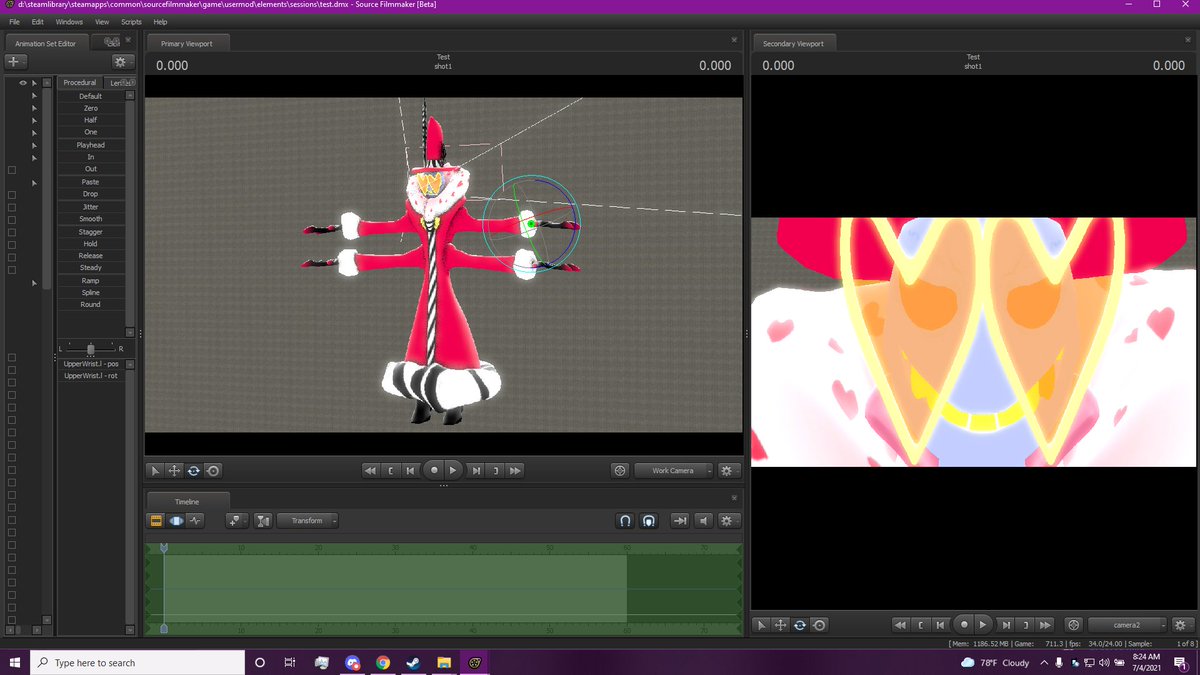Click the camera target icon in Primary Viewport

[620, 470]
